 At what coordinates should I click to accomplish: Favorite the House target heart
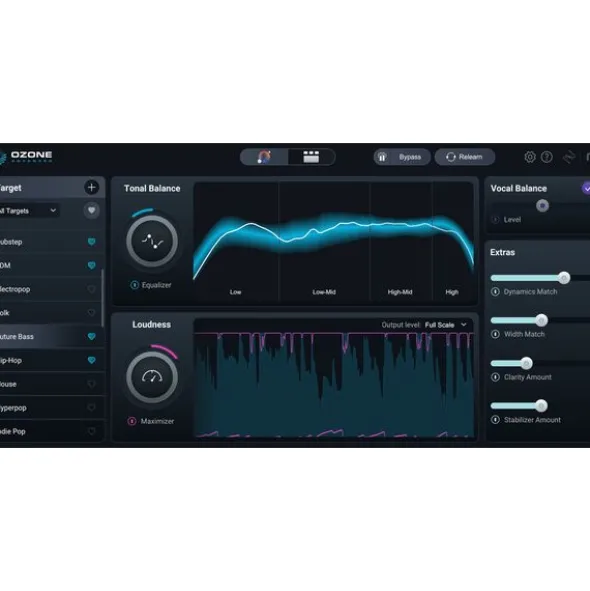pyautogui.click(x=92, y=384)
